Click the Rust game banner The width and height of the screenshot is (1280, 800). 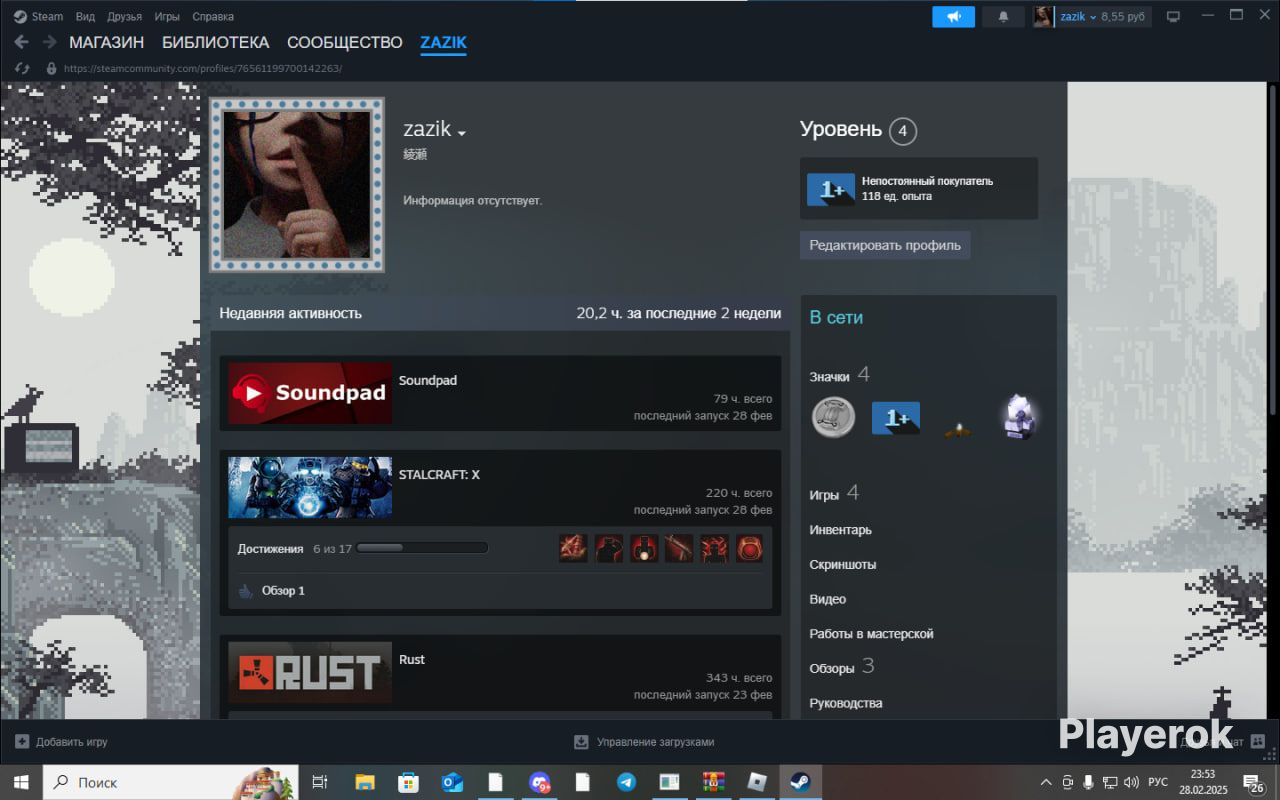click(310, 672)
